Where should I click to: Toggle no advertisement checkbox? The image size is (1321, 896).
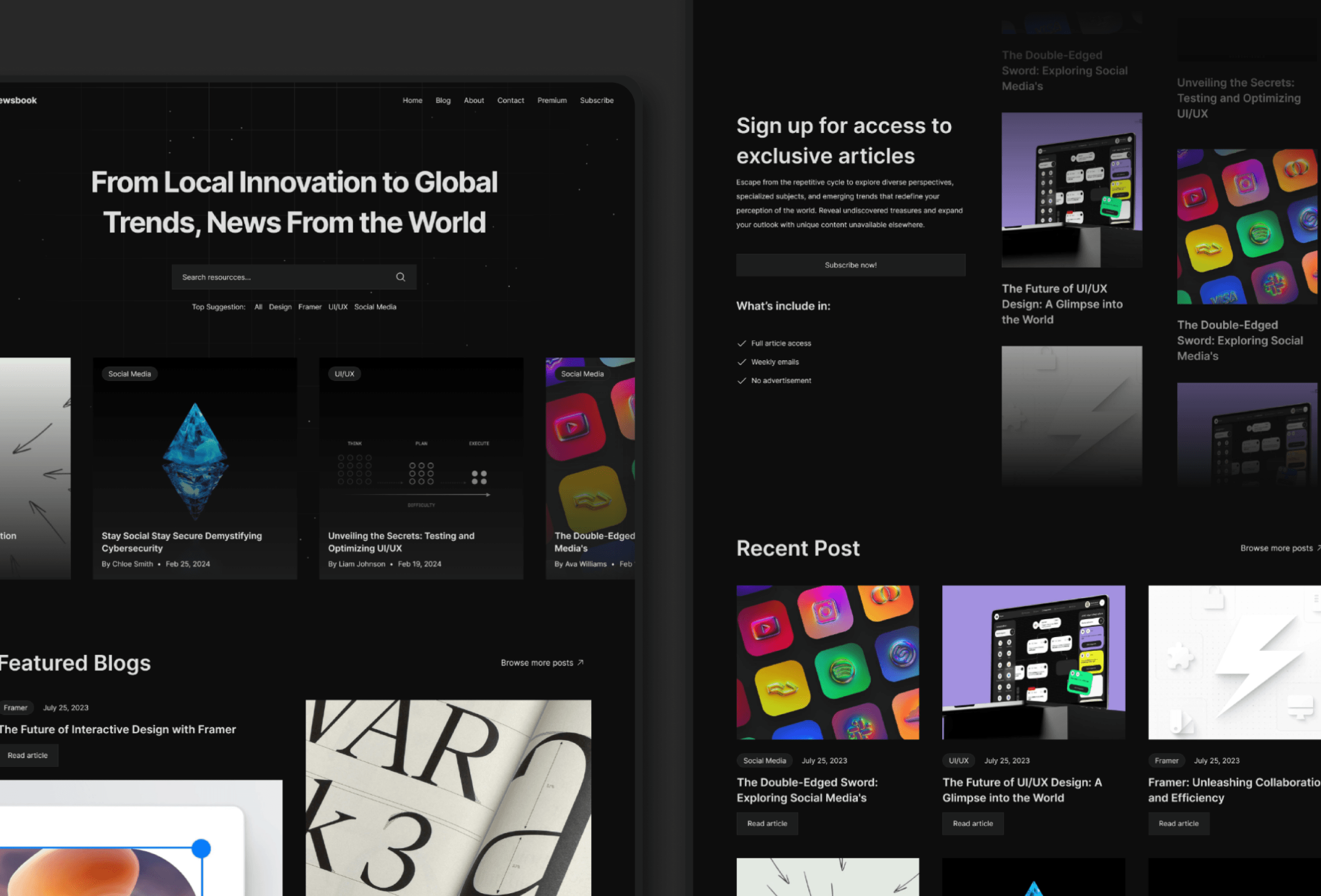(x=743, y=380)
